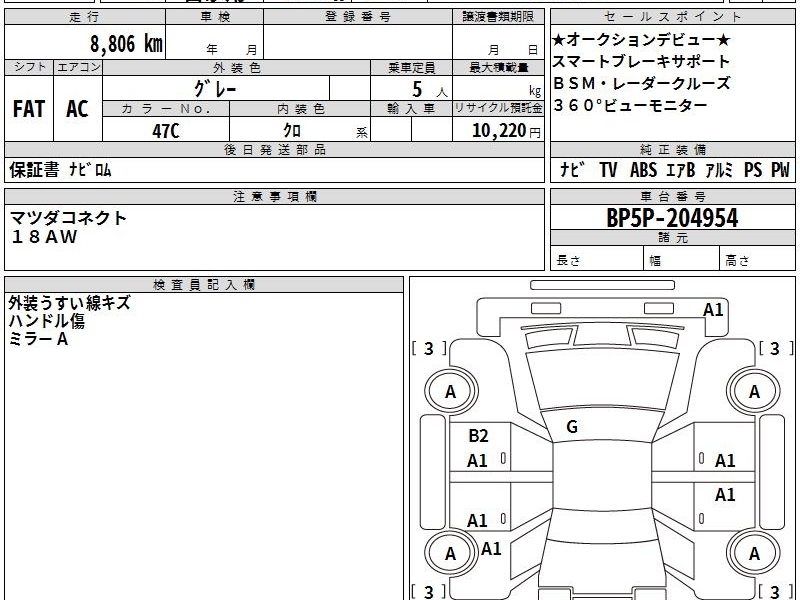This screenshot has height=600, width=800.
Task: Select chassis number BP5P-204954
Action: pyautogui.click(x=672, y=218)
